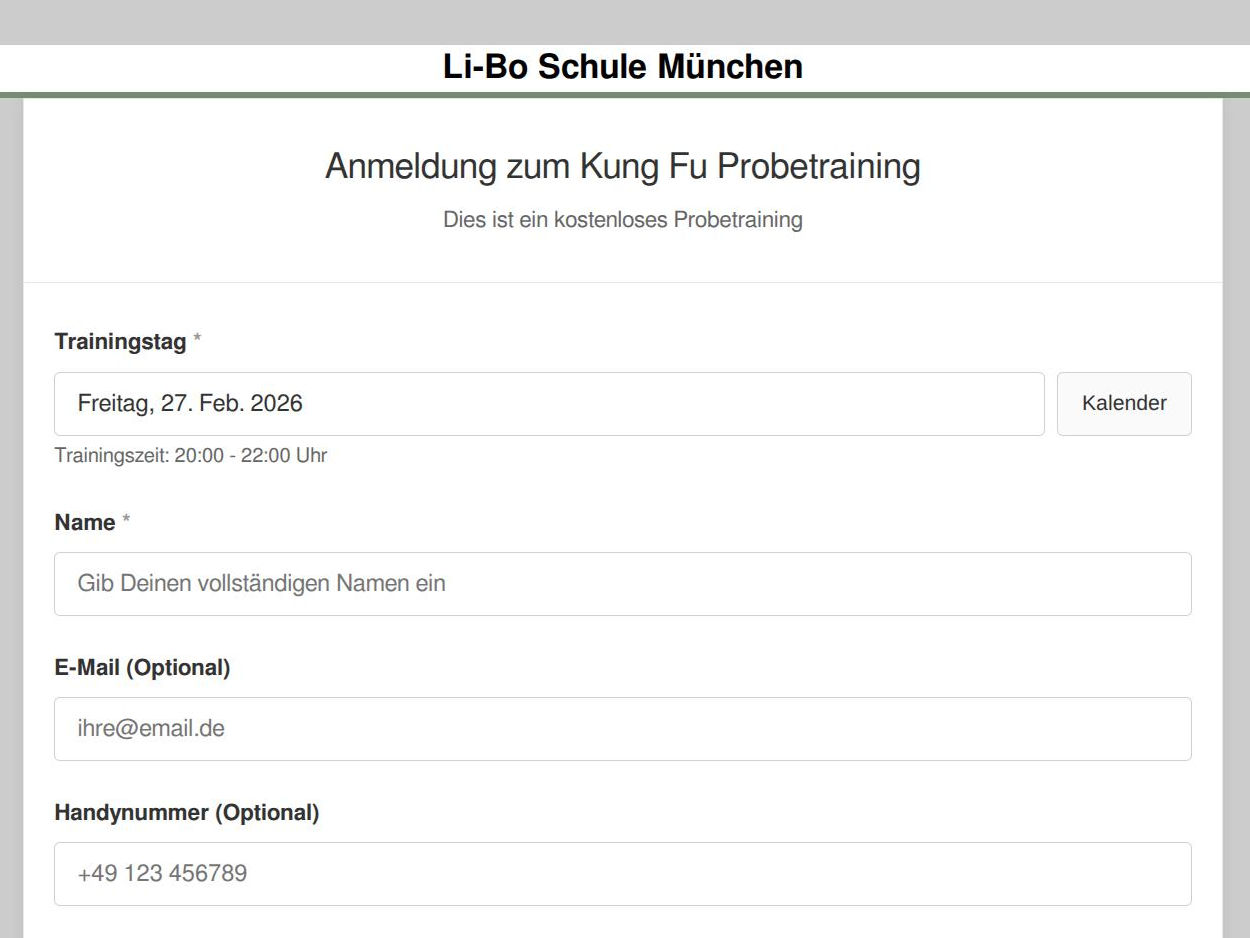Click the Li-Bo Schule München header
Viewport: 1250px width, 938px height.
pos(622,66)
